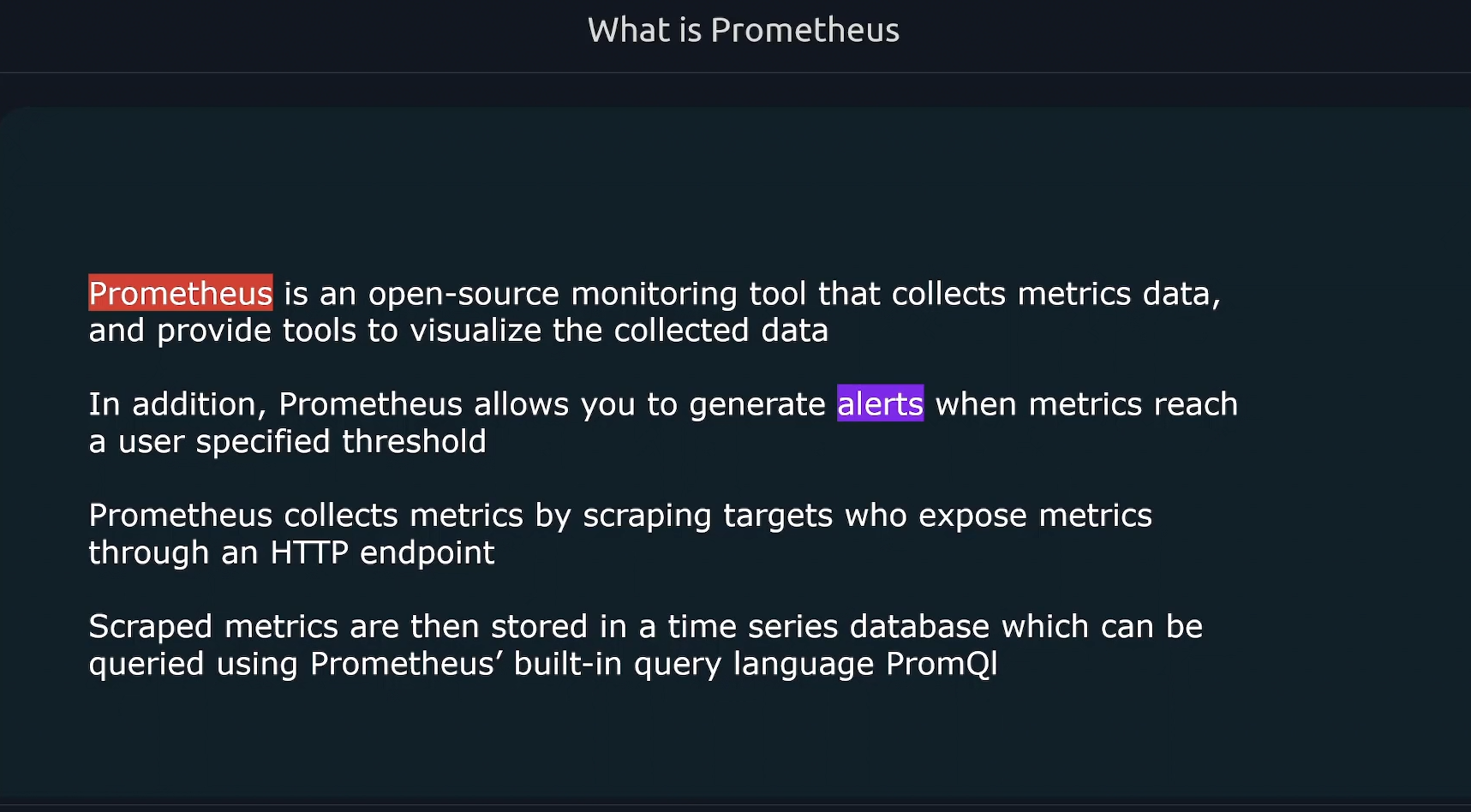Click the purple highlighted alerts word

coord(880,403)
